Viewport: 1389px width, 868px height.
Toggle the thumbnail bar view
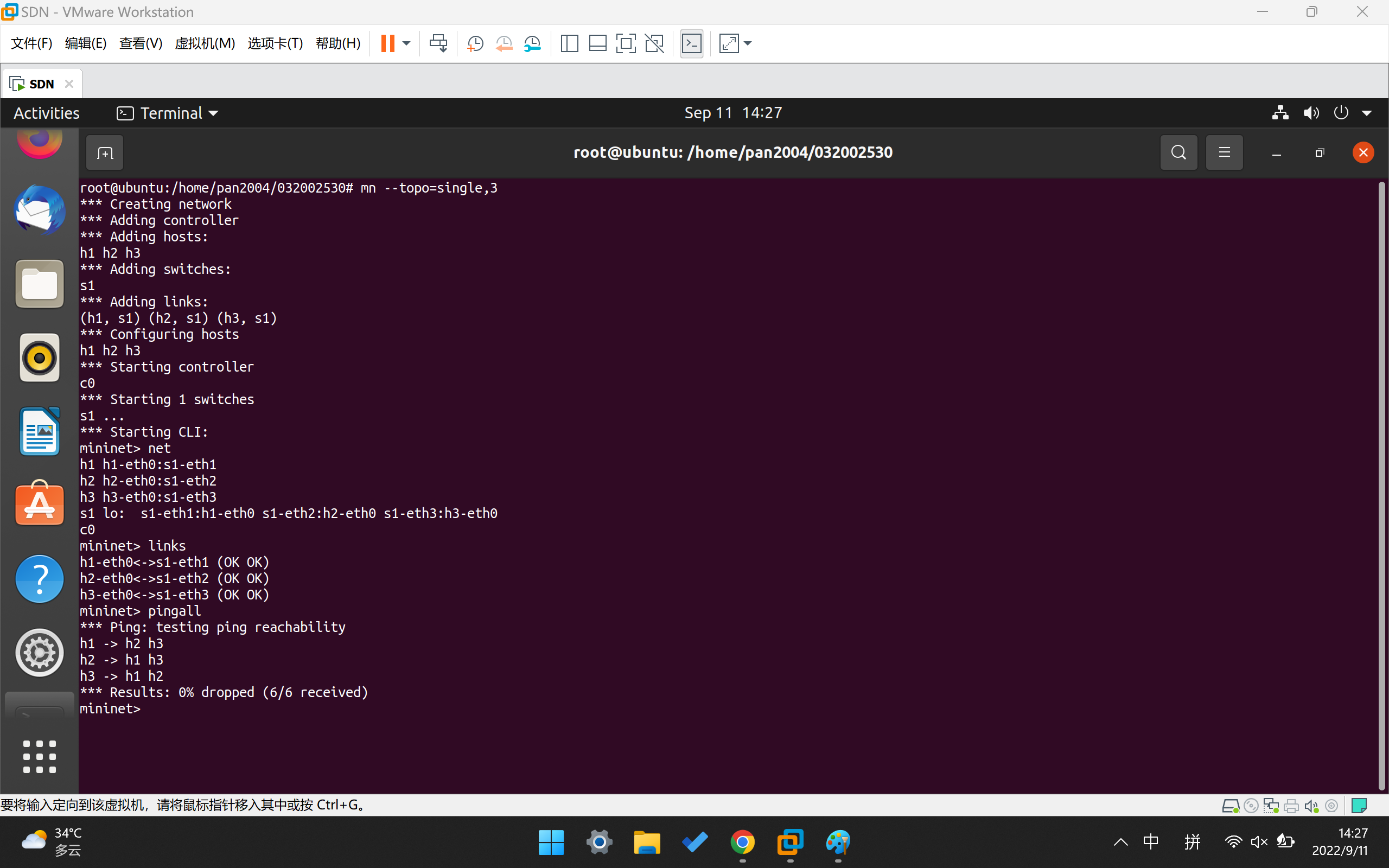tap(597, 43)
